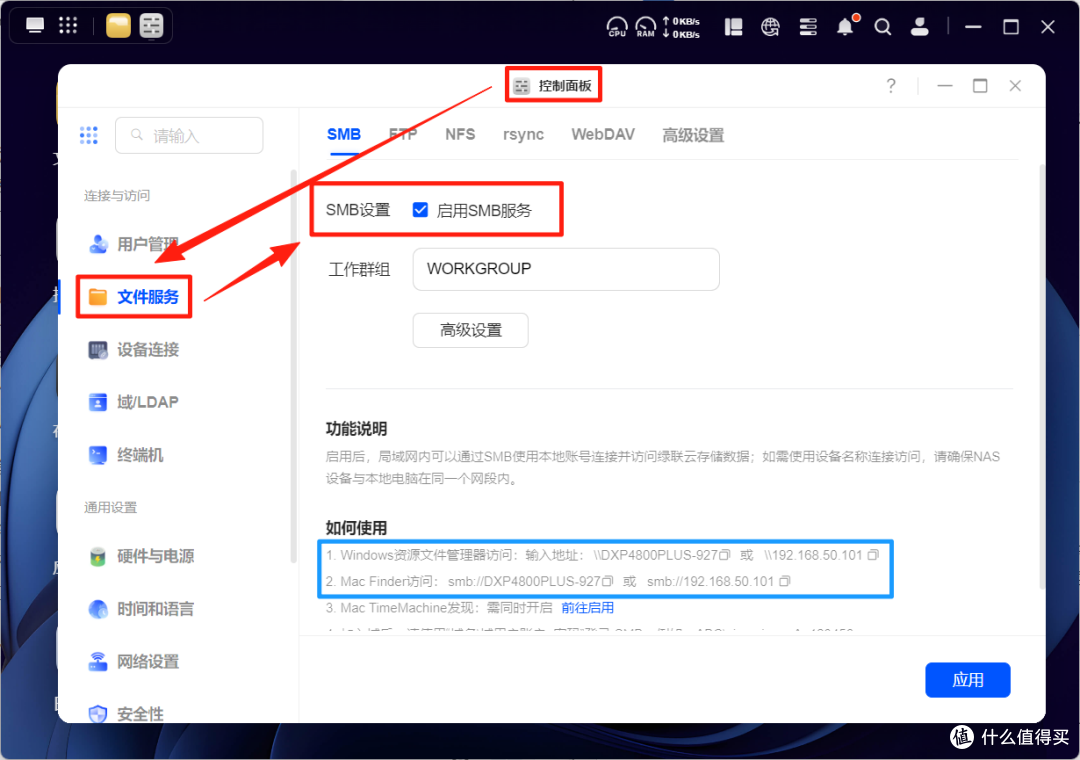Image resolution: width=1080 pixels, height=760 pixels.
Task: Maximize the 控制面板 window
Action: coord(980,85)
